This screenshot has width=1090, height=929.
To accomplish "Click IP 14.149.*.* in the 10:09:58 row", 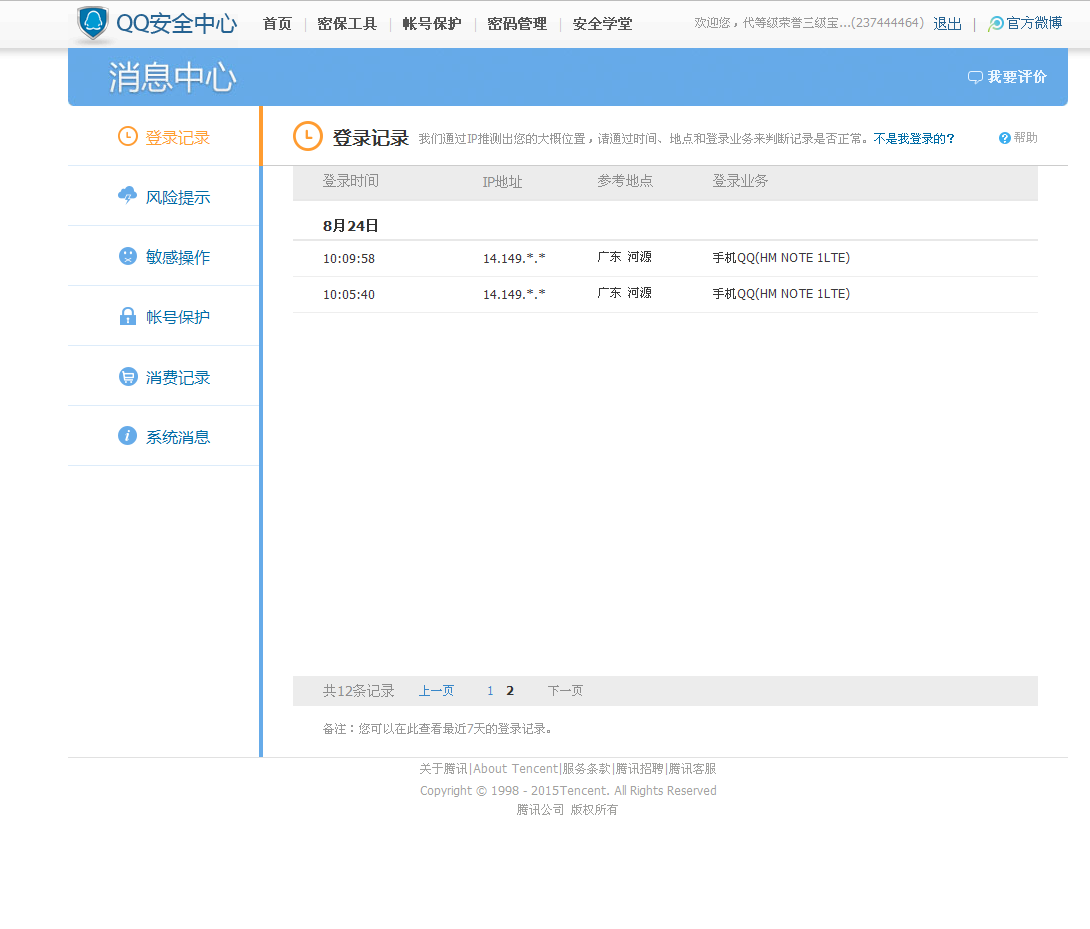I will pos(514,259).
